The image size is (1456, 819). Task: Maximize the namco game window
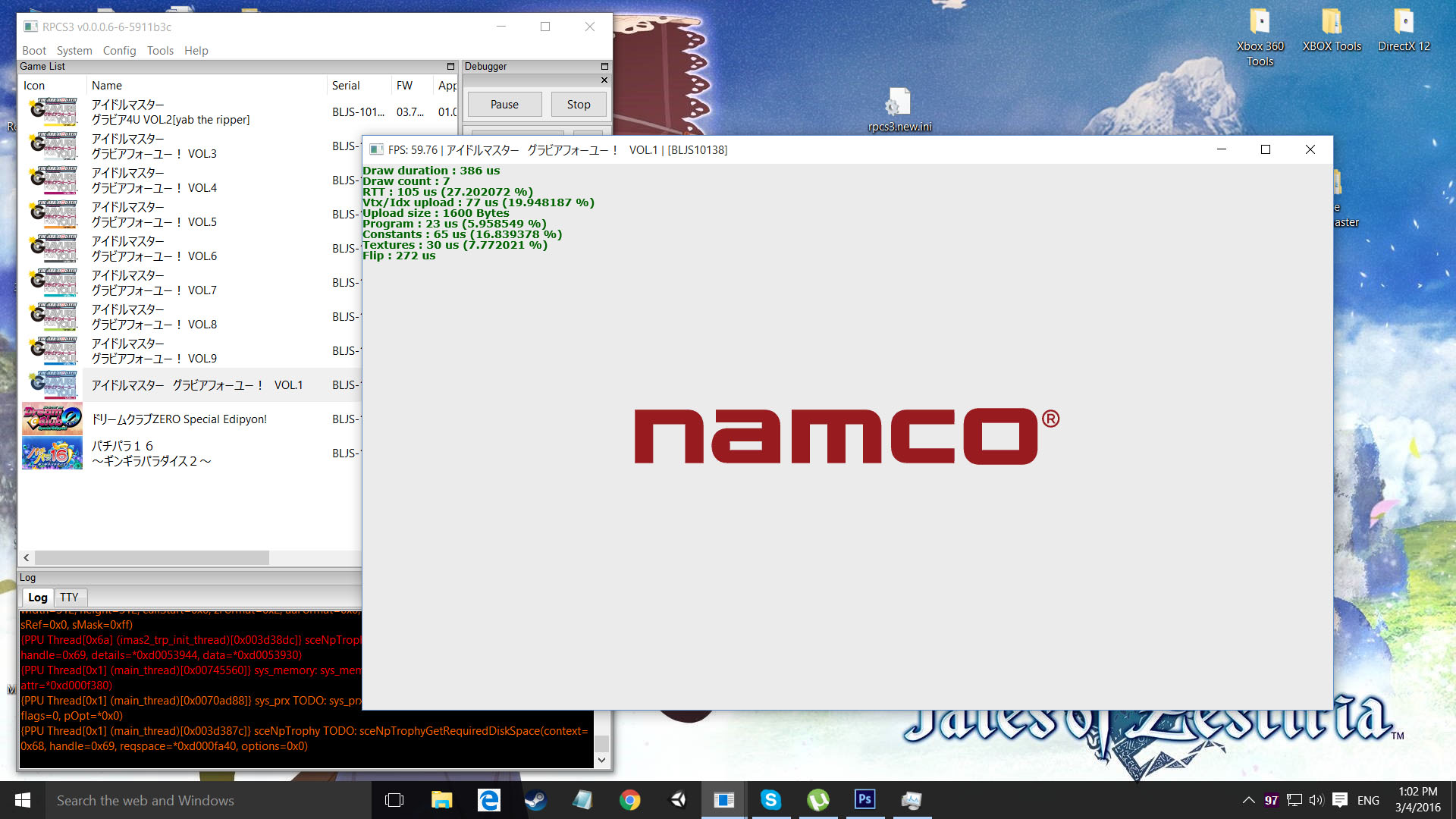coord(1266,149)
